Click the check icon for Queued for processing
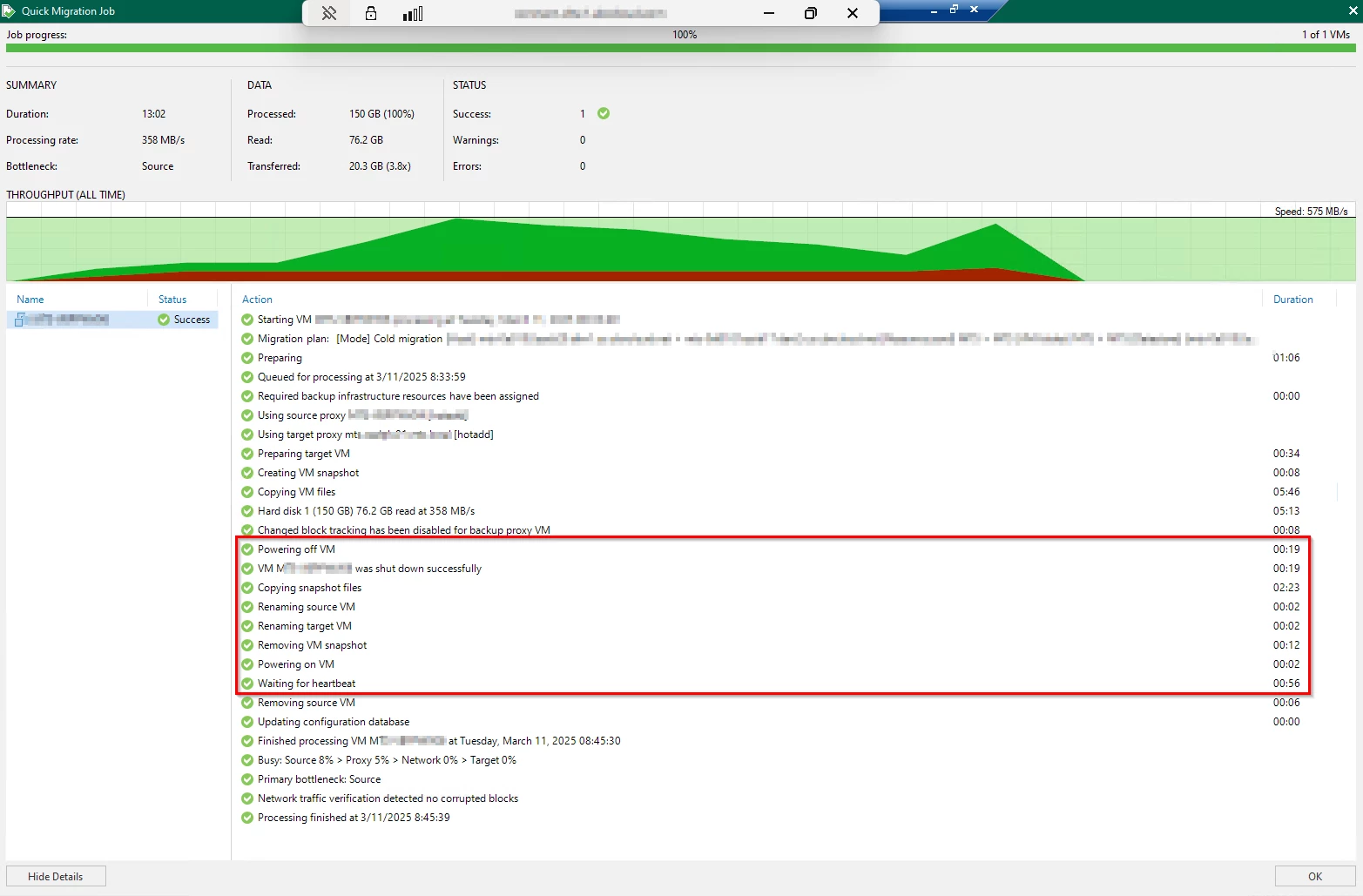Viewport: 1363px width, 896px height. [247, 377]
